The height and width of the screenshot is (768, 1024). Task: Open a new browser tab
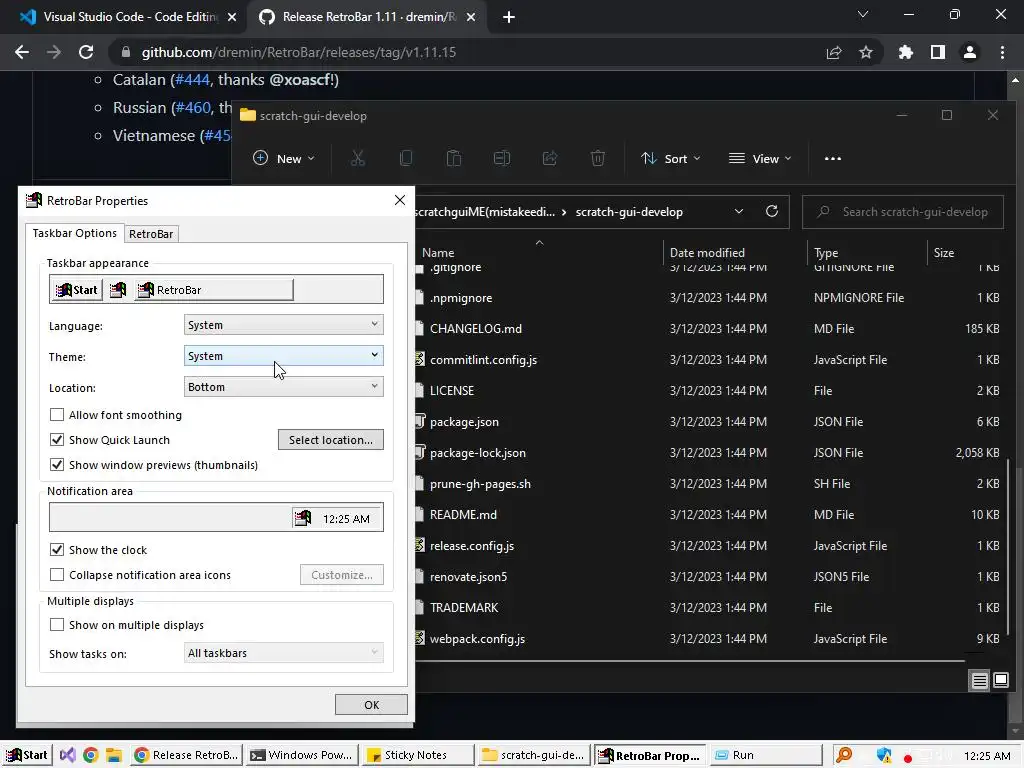(x=509, y=17)
